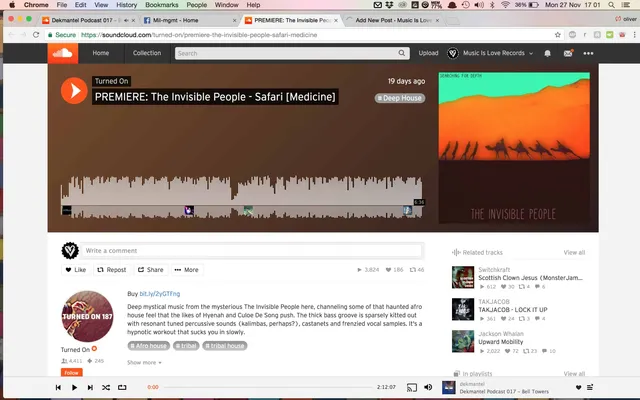Share the Safari track
The image size is (640, 400).
coord(150,270)
